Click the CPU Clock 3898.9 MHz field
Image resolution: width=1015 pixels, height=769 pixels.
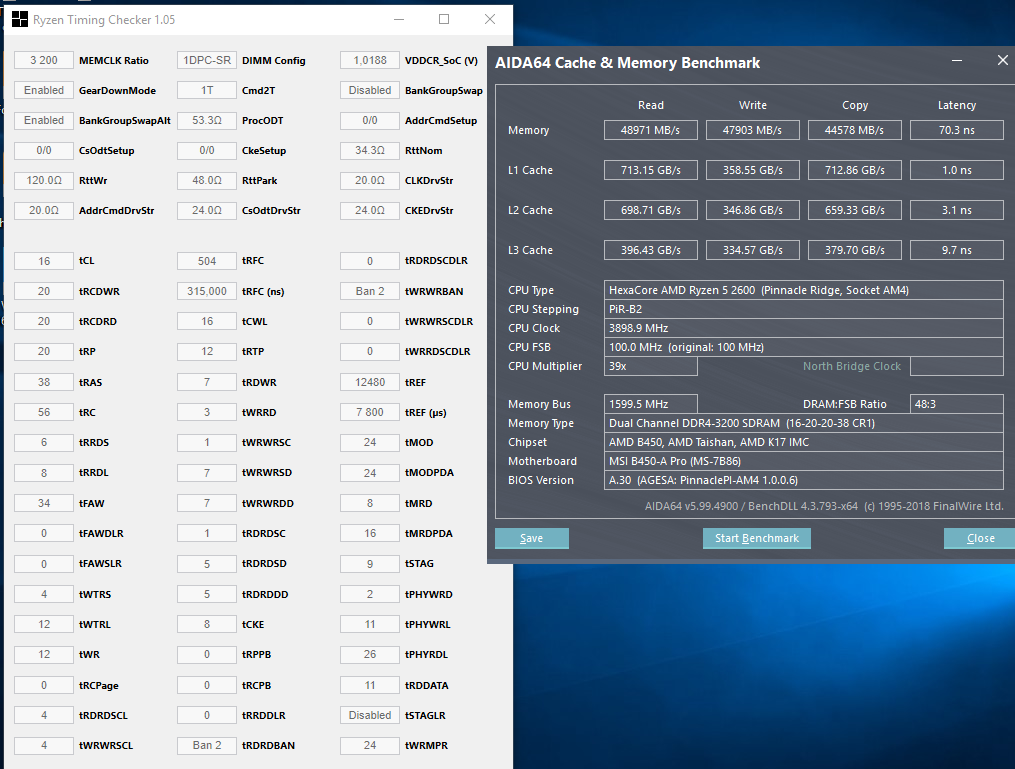tap(803, 328)
